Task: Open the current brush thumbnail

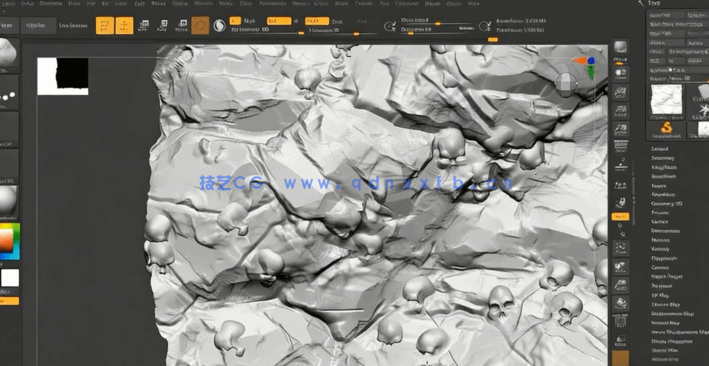Action: pyautogui.click(x=8, y=54)
